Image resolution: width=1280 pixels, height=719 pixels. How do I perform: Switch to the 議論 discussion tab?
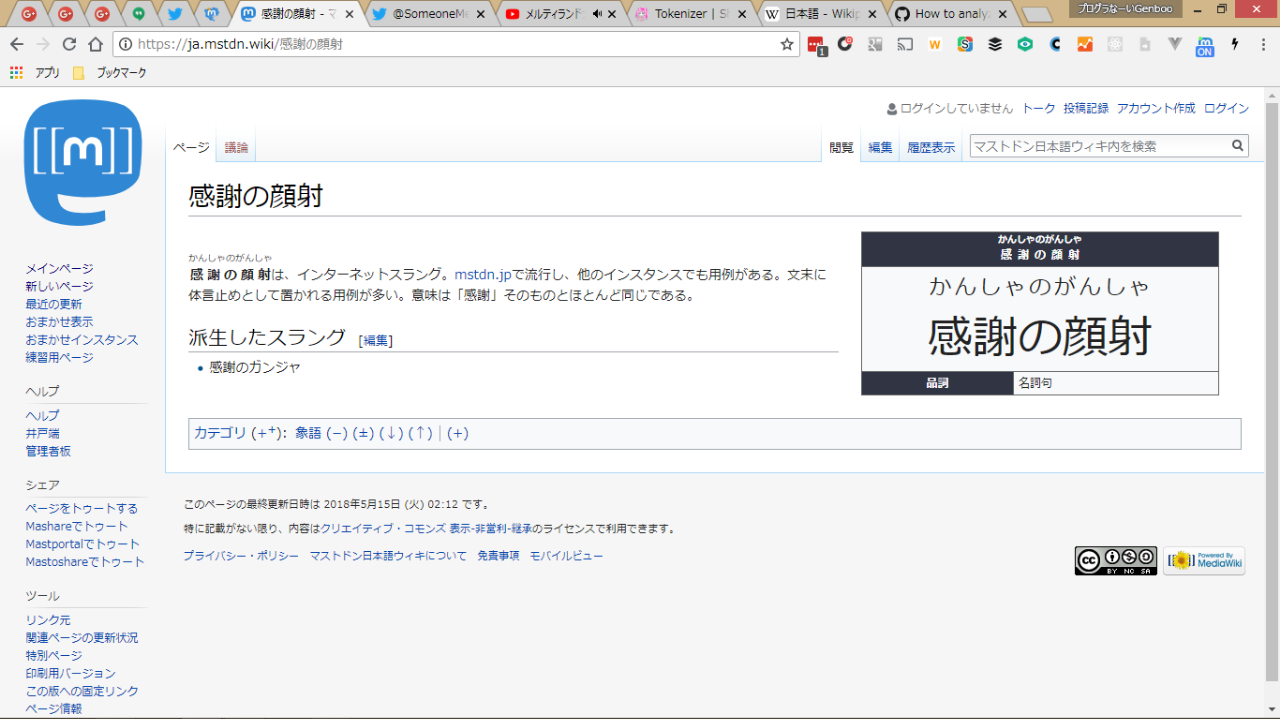(236, 148)
